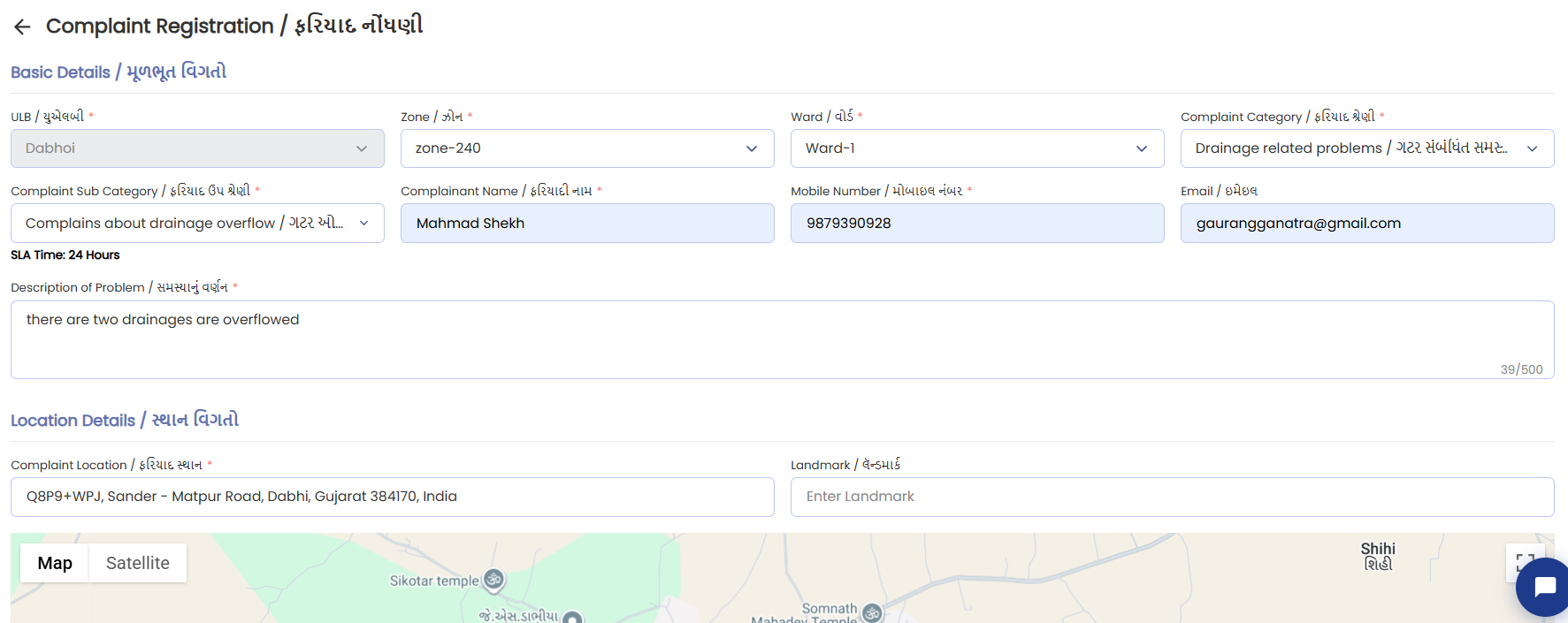Screen dimensions: 1568x623
Task: Open the chat support bubble
Action: point(1543,588)
